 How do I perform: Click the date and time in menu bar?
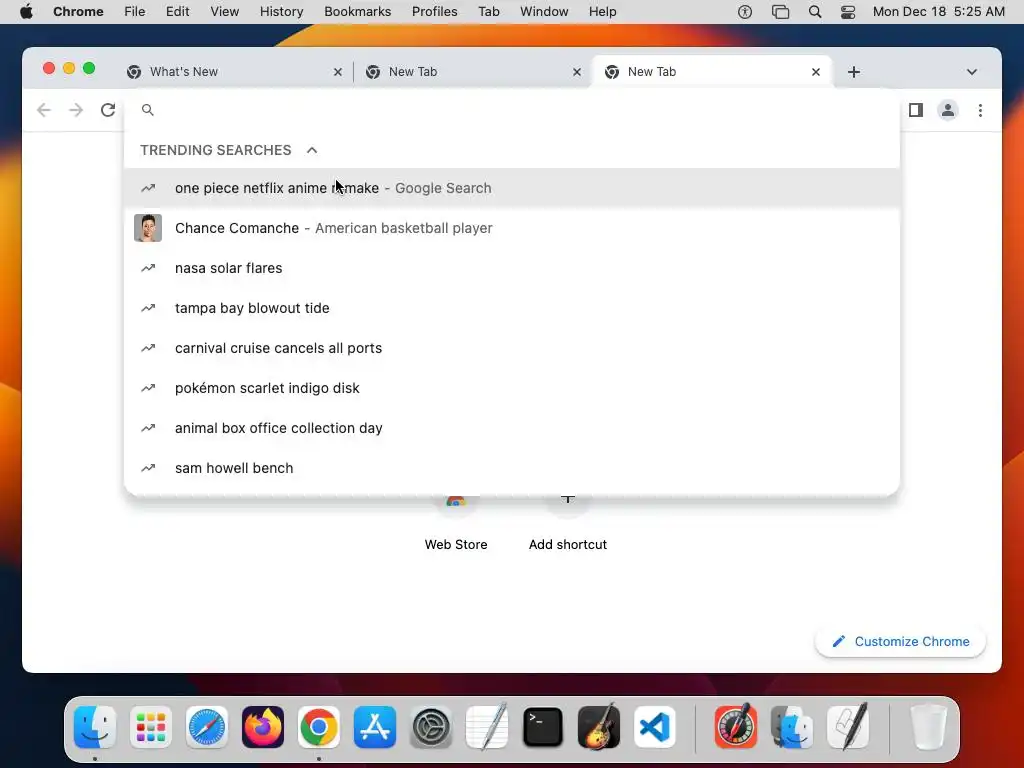pyautogui.click(x=938, y=12)
